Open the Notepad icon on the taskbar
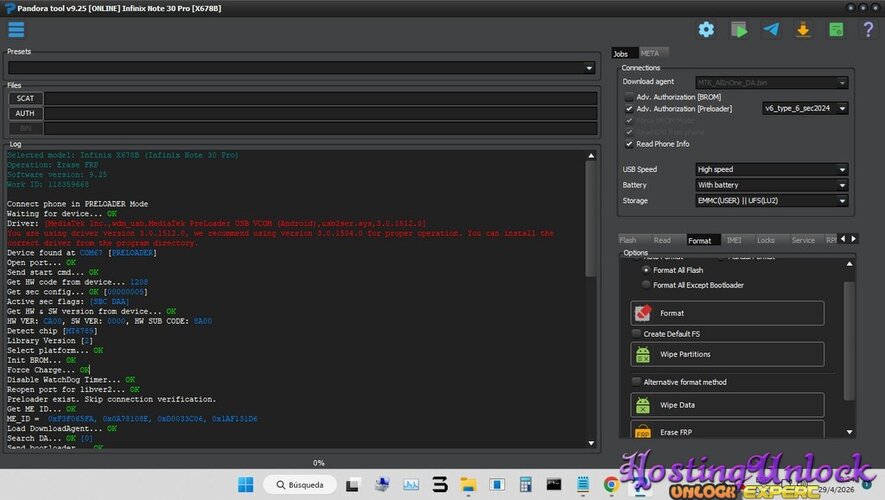This screenshot has width=885, height=500. [582, 485]
